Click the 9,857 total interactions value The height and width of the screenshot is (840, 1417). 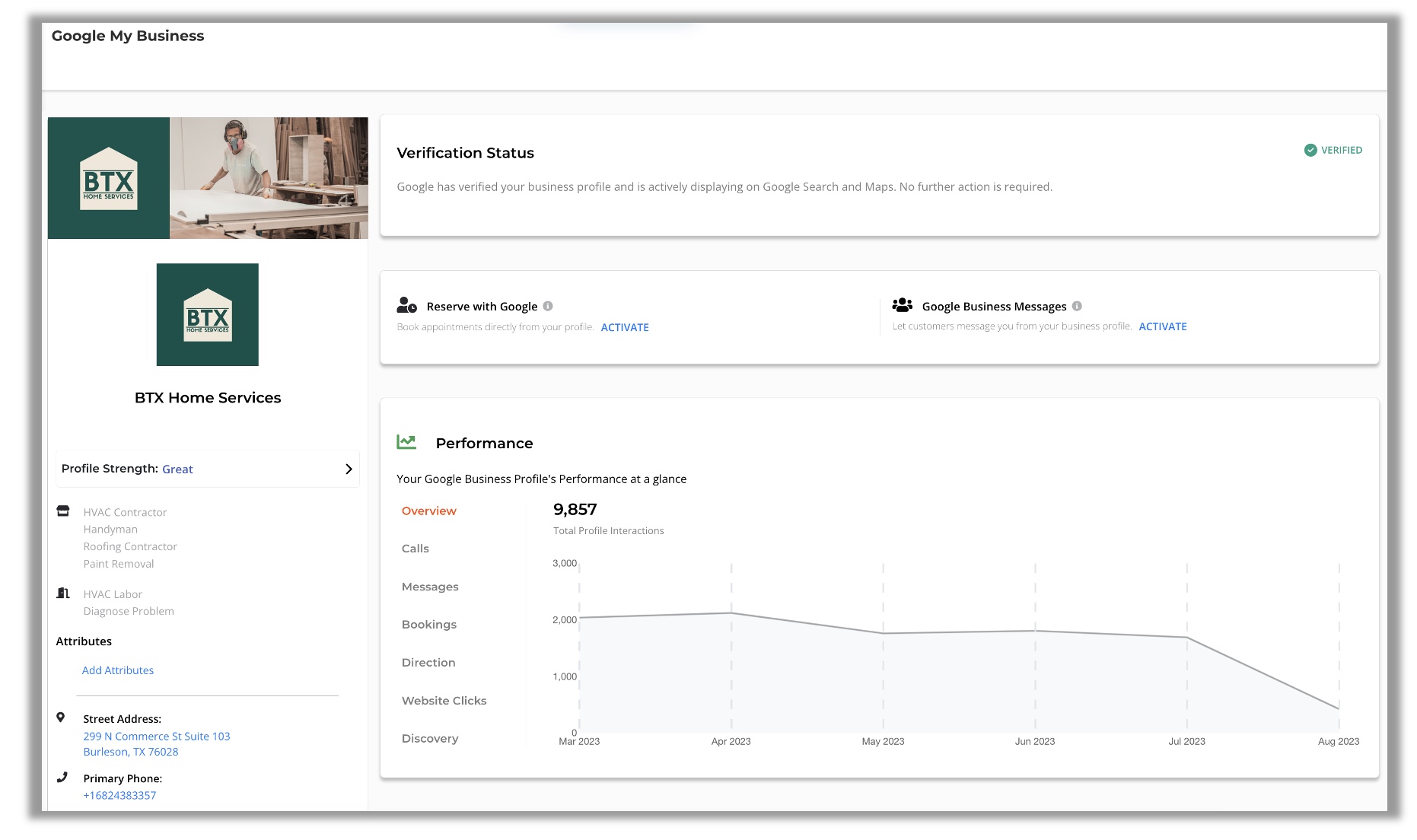[x=575, y=510]
